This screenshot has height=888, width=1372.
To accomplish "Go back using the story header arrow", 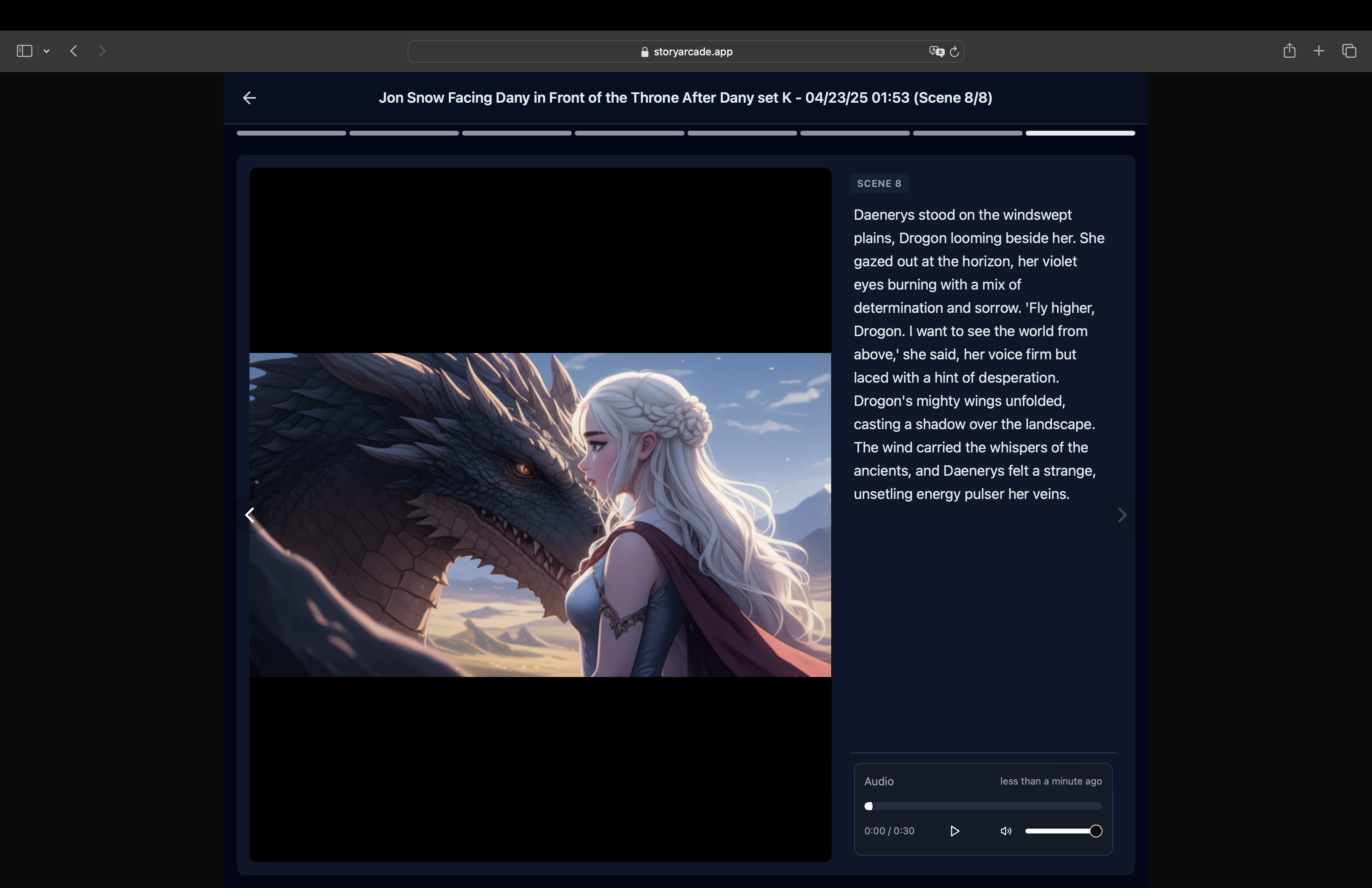I will pos(249,98).
